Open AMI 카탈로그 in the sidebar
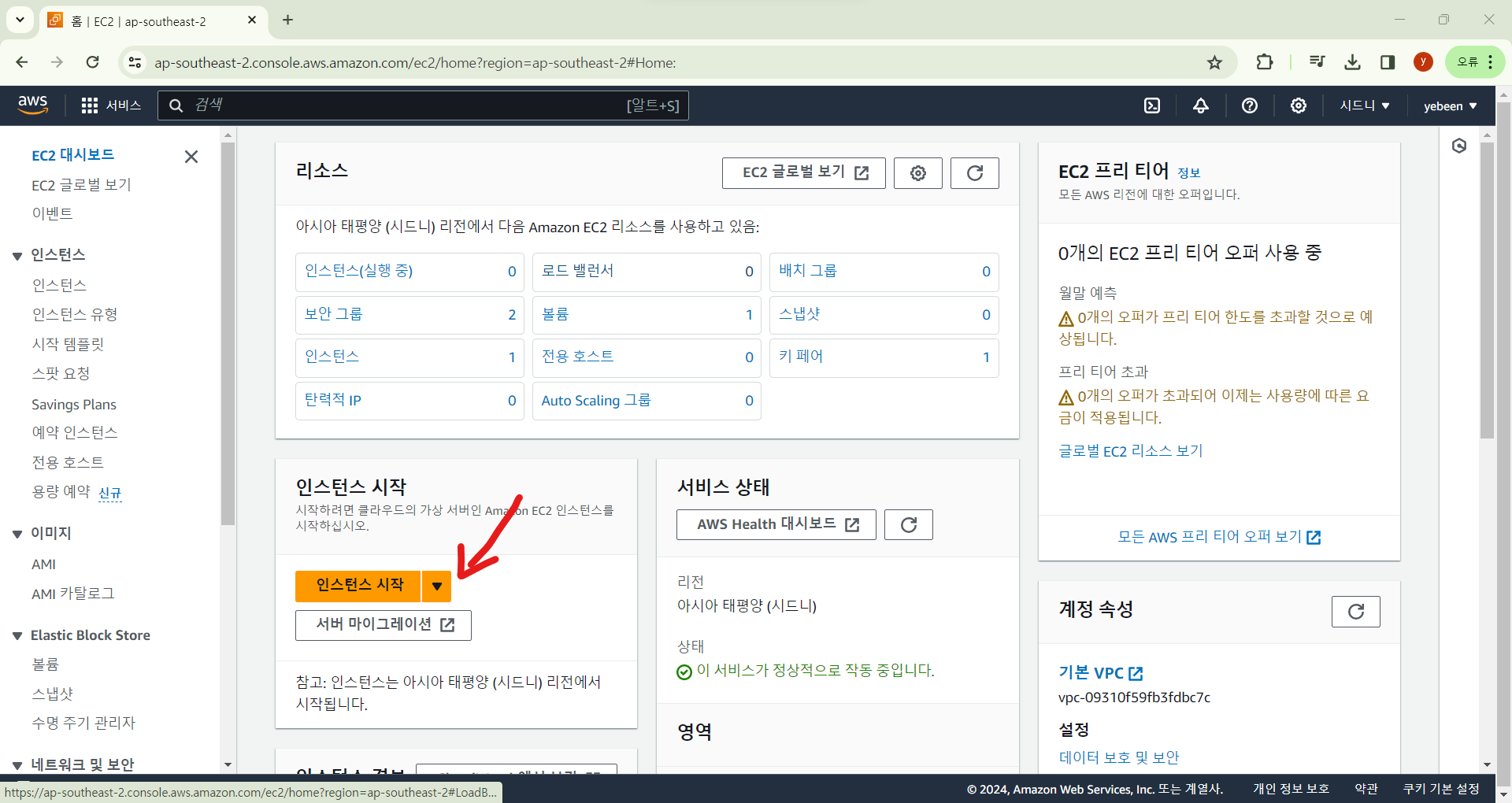Image resolution: width=1512 pixels, height=803 pixels. 72,594
